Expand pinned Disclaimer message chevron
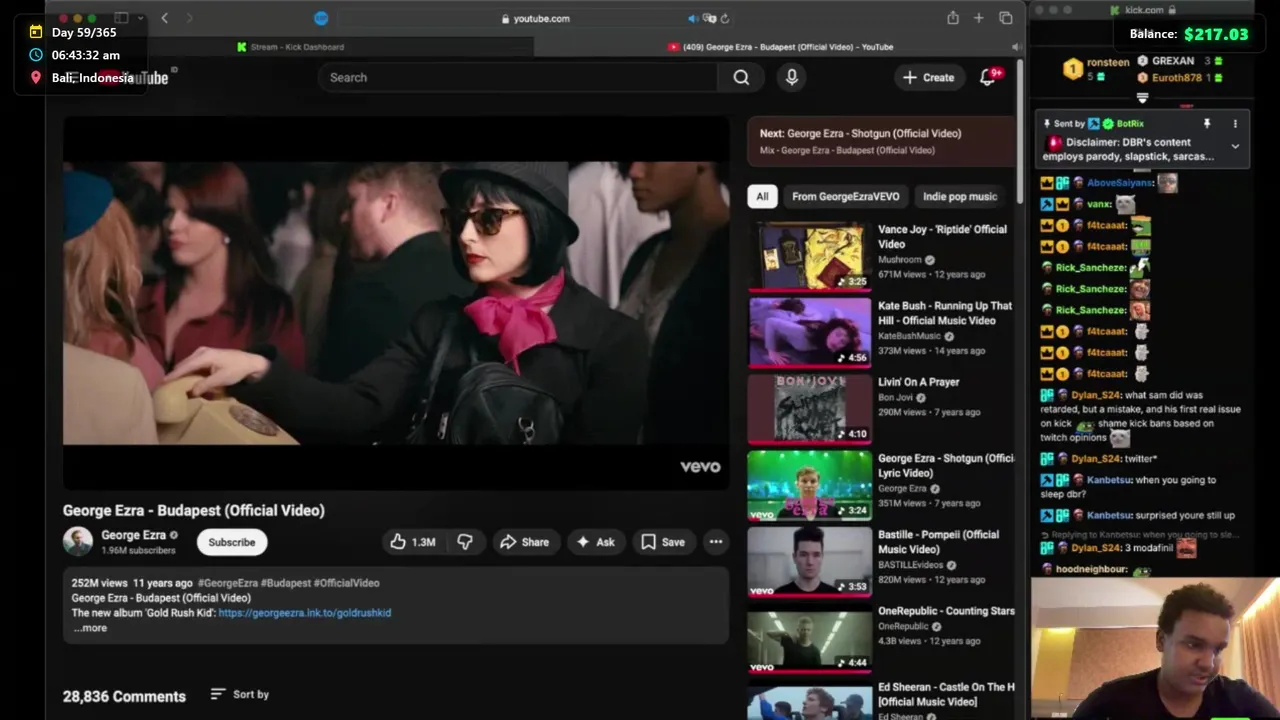Image resolution: width=1280 pixels, height=720 pixels. pyautogui.click(x=1235, y=146)
